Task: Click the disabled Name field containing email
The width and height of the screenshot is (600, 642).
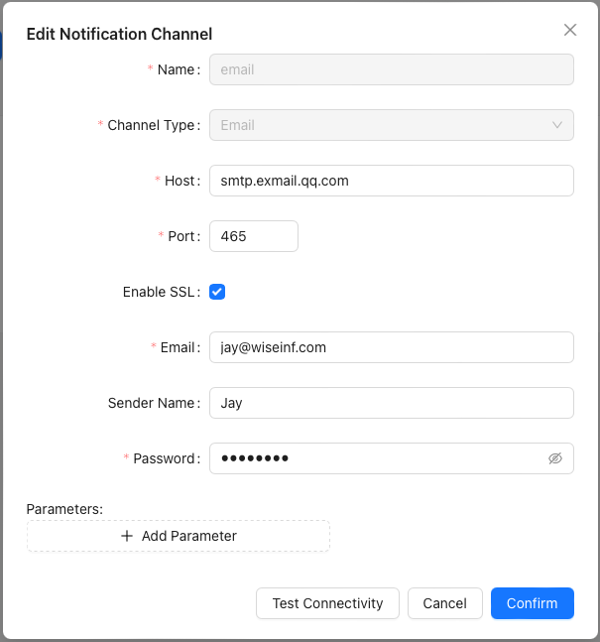Action: (391, 70)
